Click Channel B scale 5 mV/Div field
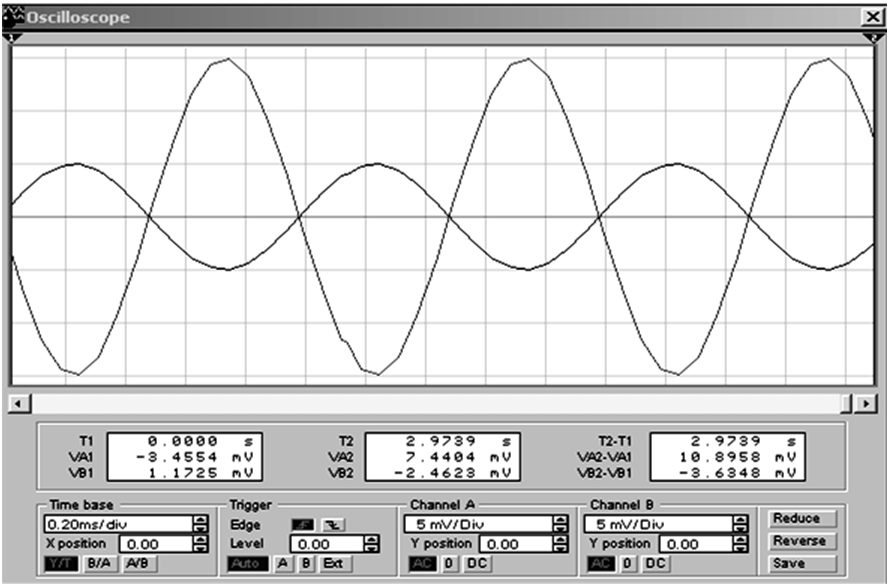889x586 pixels. (x=659, y=524)
